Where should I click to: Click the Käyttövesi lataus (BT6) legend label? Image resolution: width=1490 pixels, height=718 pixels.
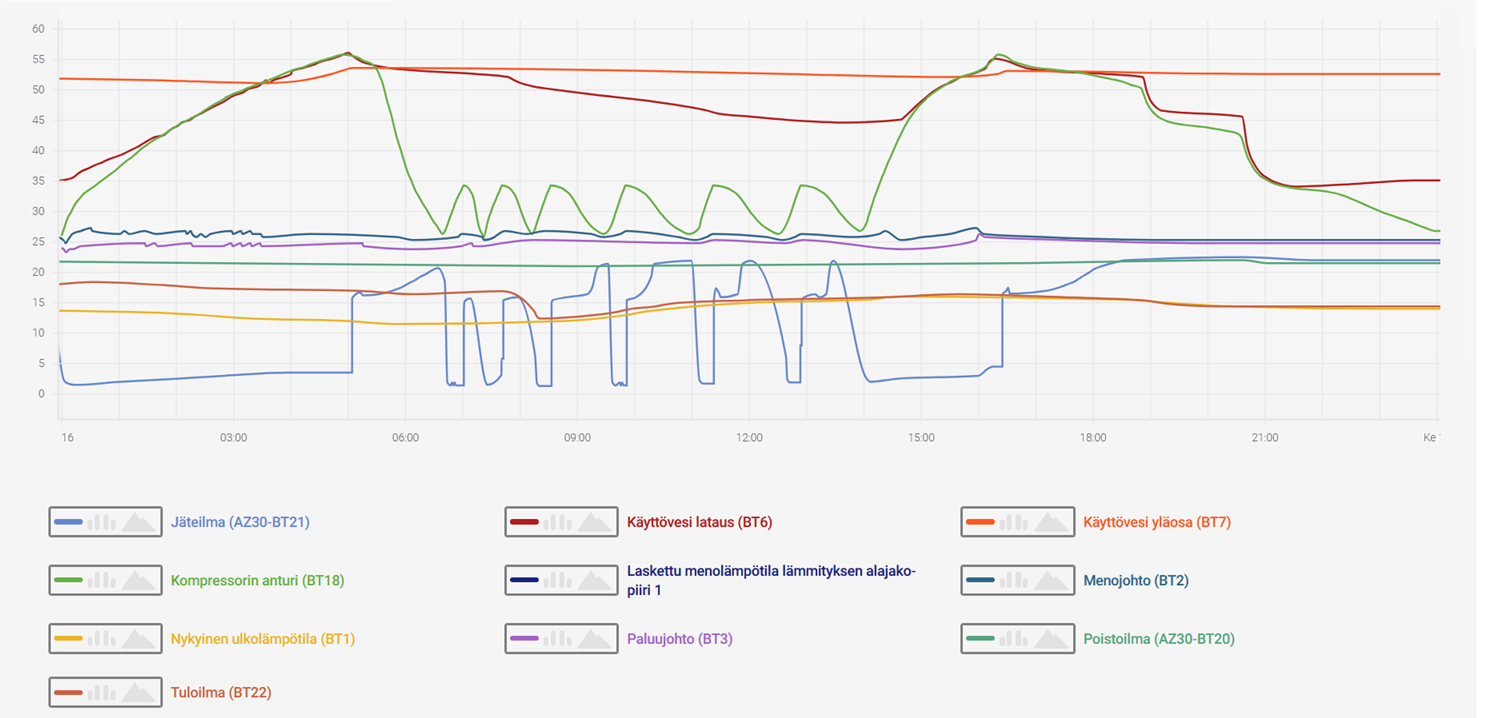pyautogui.click(x=699, y=522)
